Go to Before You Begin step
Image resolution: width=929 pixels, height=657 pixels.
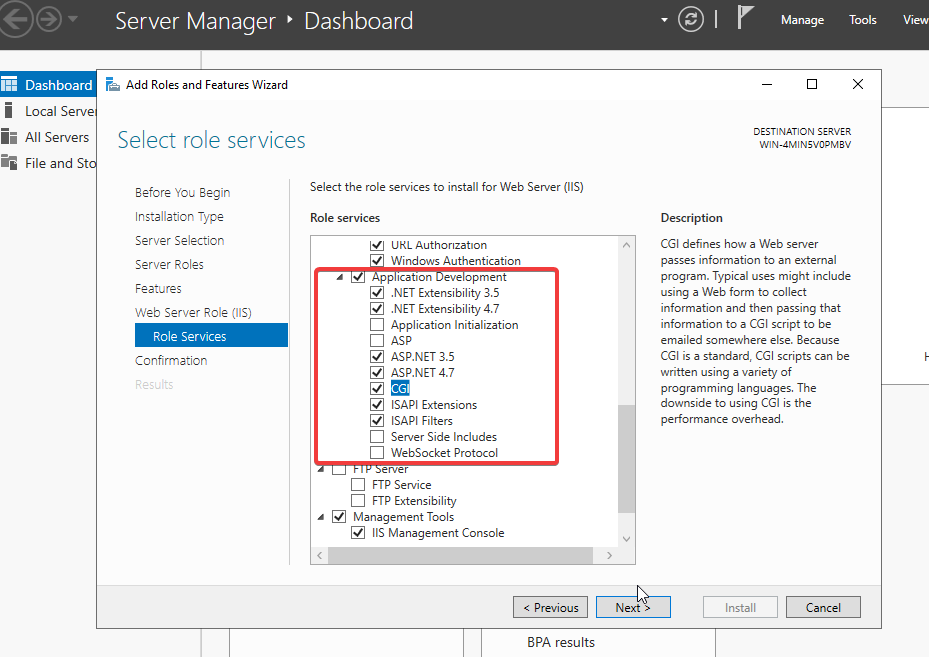tap(182, 193)
